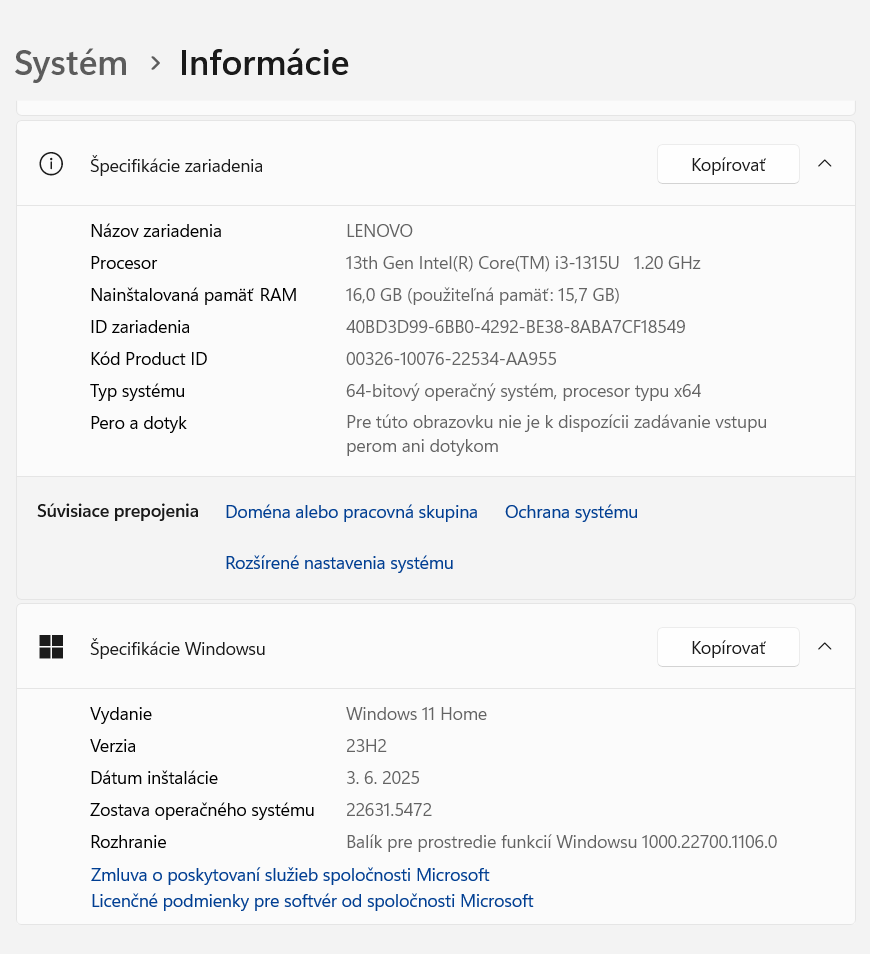Click the info icon beside Špecifikácie zariadenia
Viewport: 870px width, 954px height.
pos(51,164)
